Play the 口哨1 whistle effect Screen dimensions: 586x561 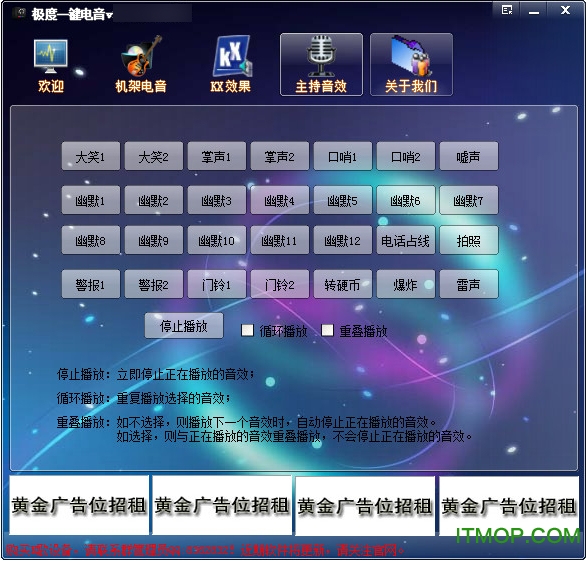click(343, 156)
